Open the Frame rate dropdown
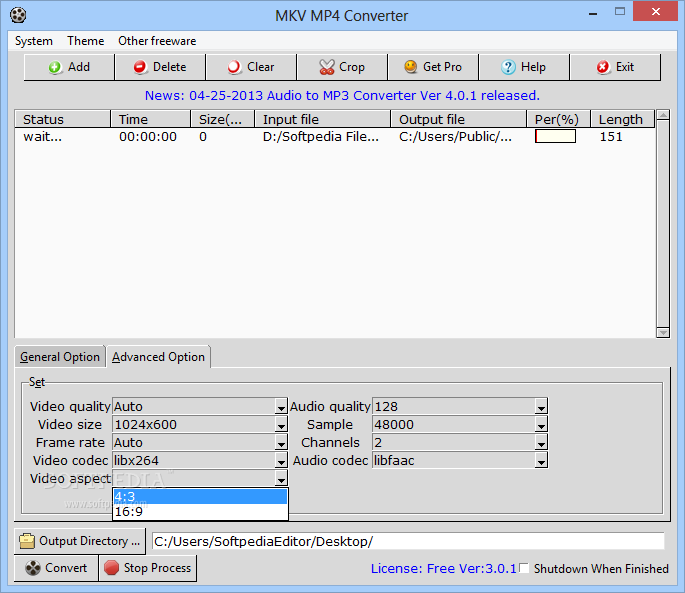 click(281, 443)
